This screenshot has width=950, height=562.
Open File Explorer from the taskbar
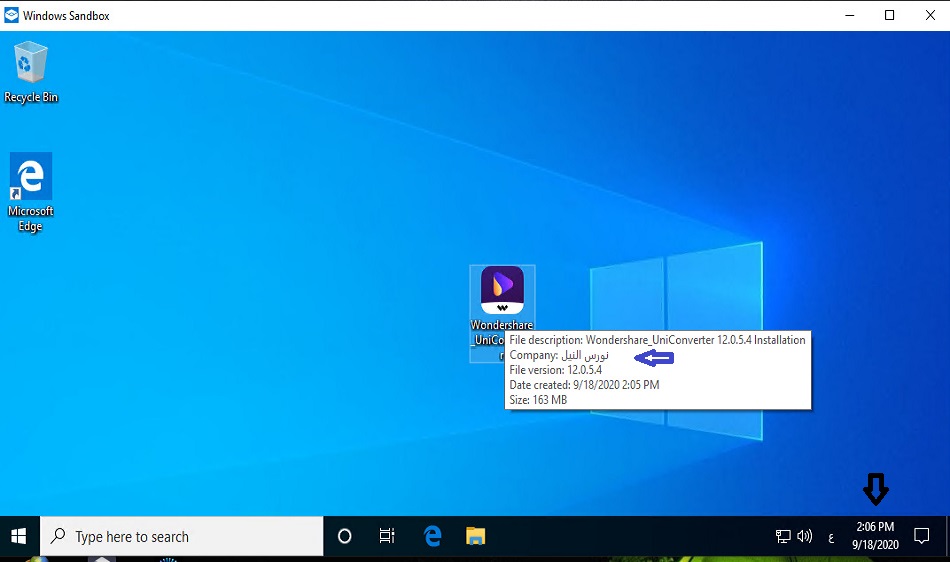click(476, 537)
